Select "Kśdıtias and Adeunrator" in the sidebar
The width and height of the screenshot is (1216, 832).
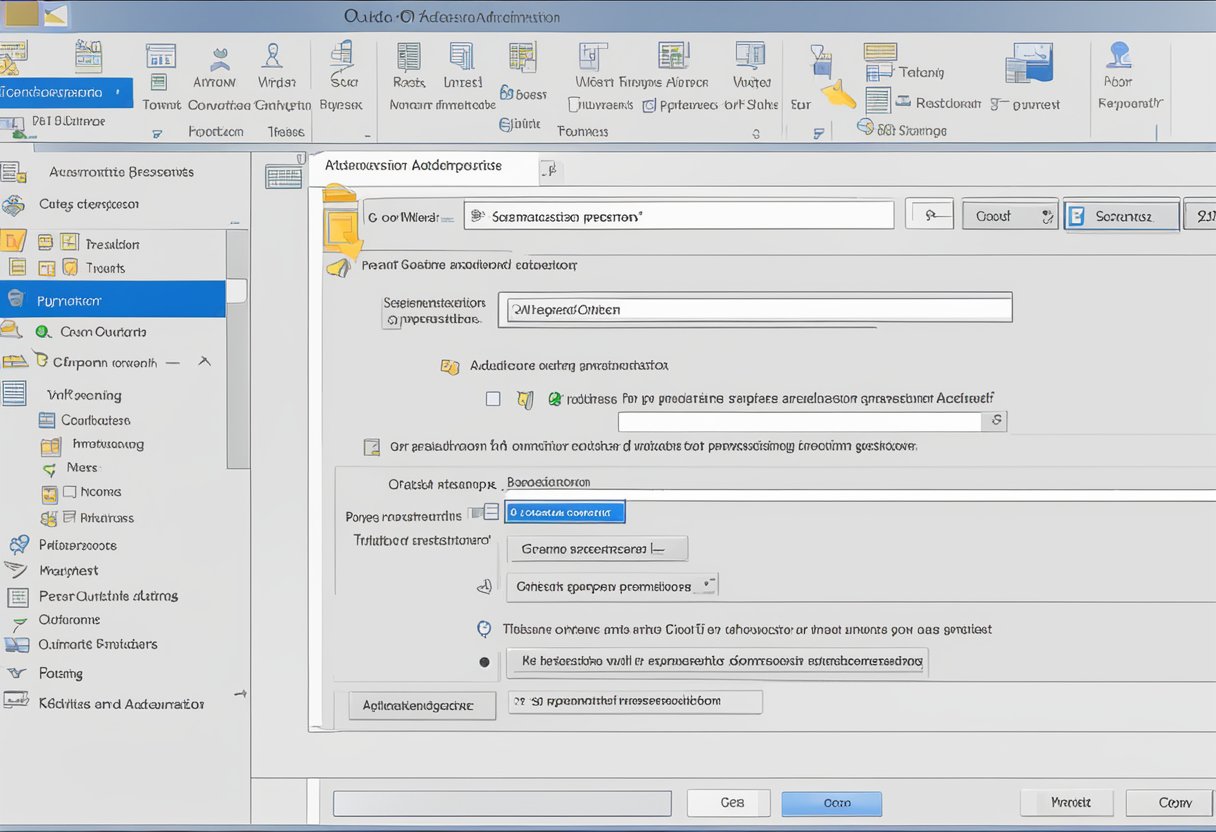click(121, 704)
